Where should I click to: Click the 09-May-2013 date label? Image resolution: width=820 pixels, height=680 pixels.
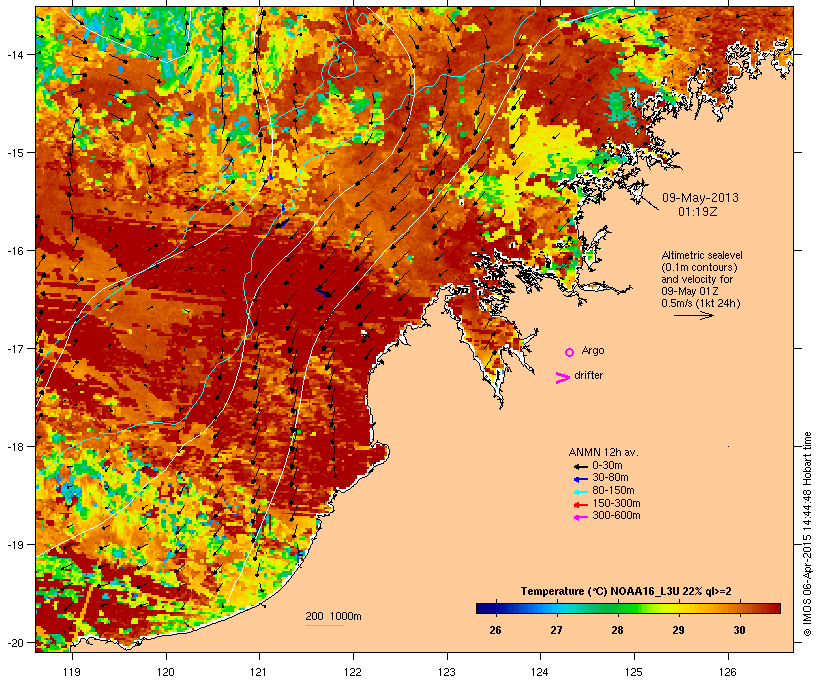point(700,198)
